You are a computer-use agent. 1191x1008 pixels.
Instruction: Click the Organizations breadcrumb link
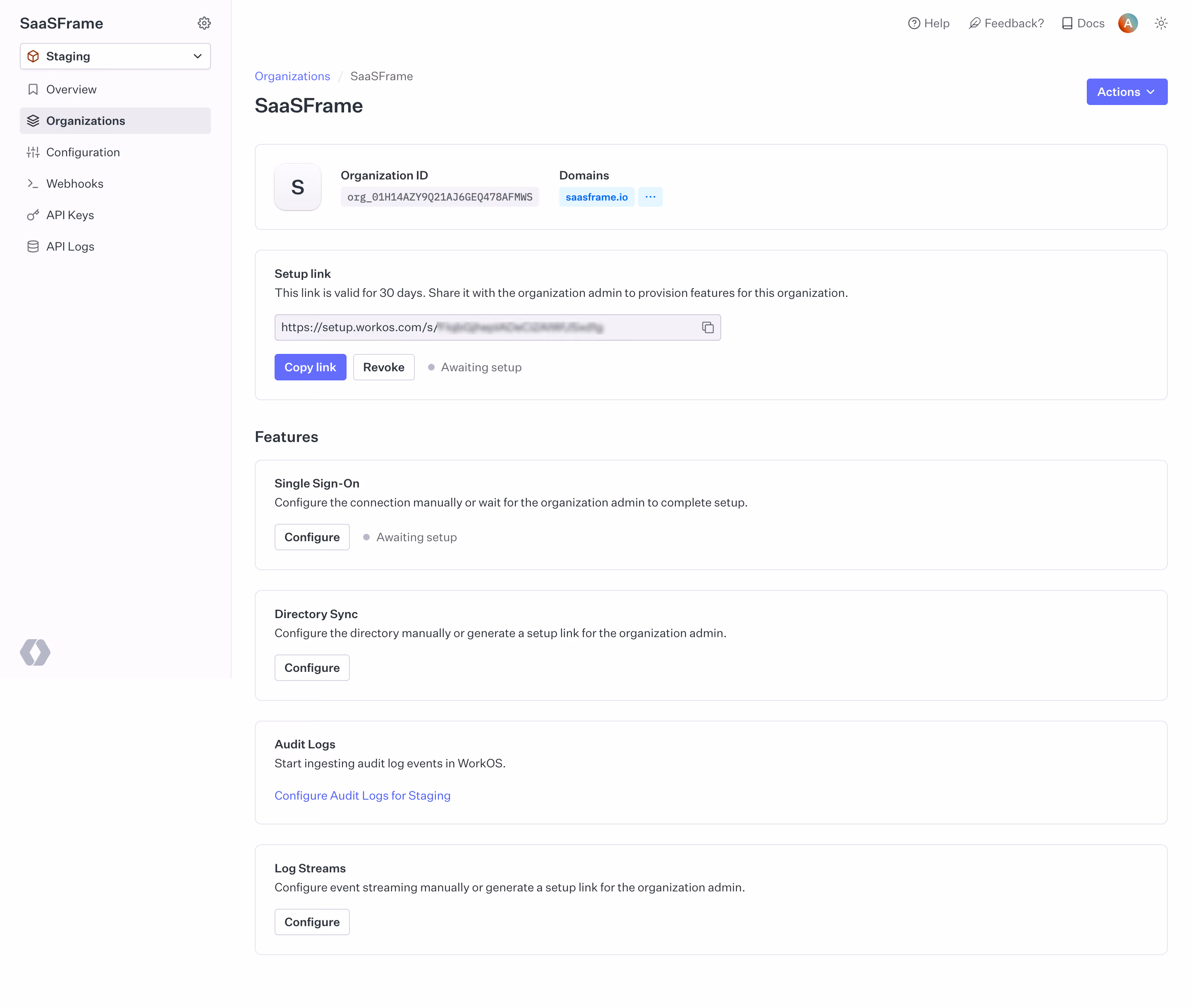293,76
